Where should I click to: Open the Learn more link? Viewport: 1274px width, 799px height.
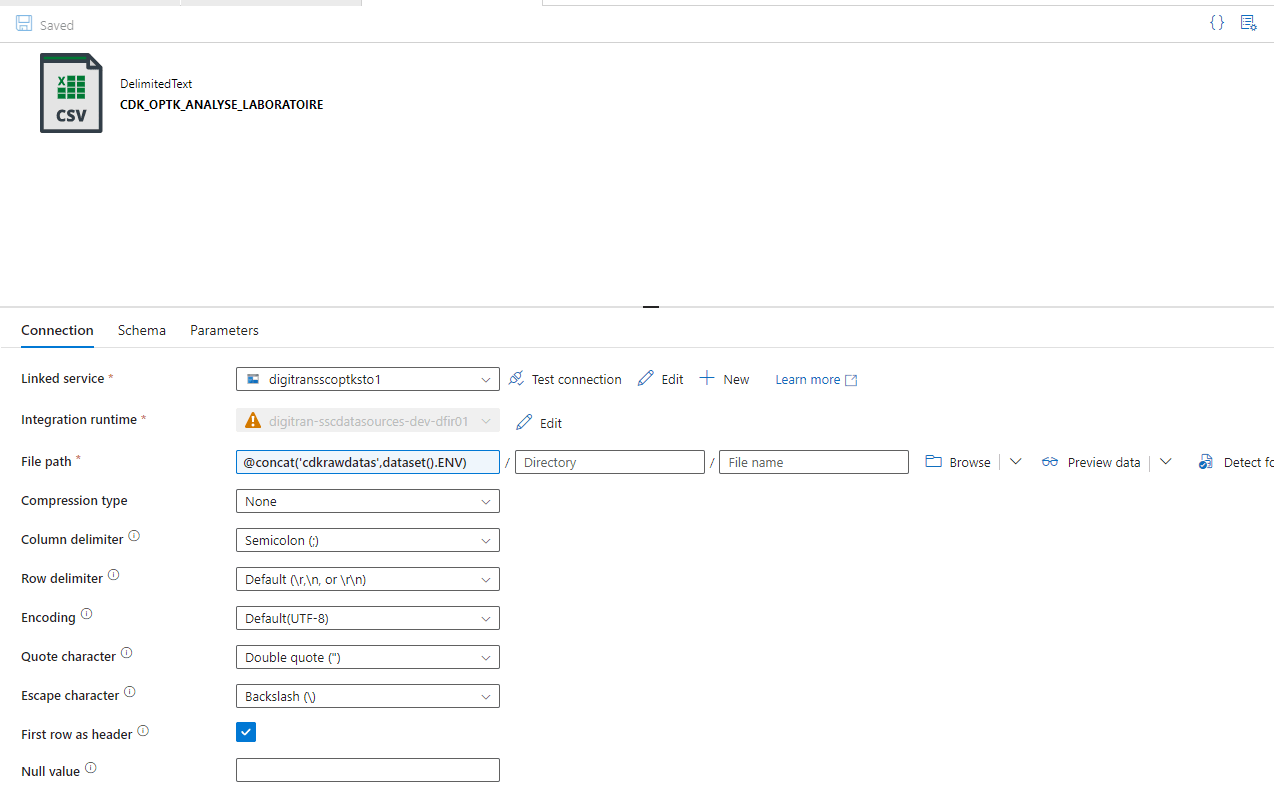816,379
